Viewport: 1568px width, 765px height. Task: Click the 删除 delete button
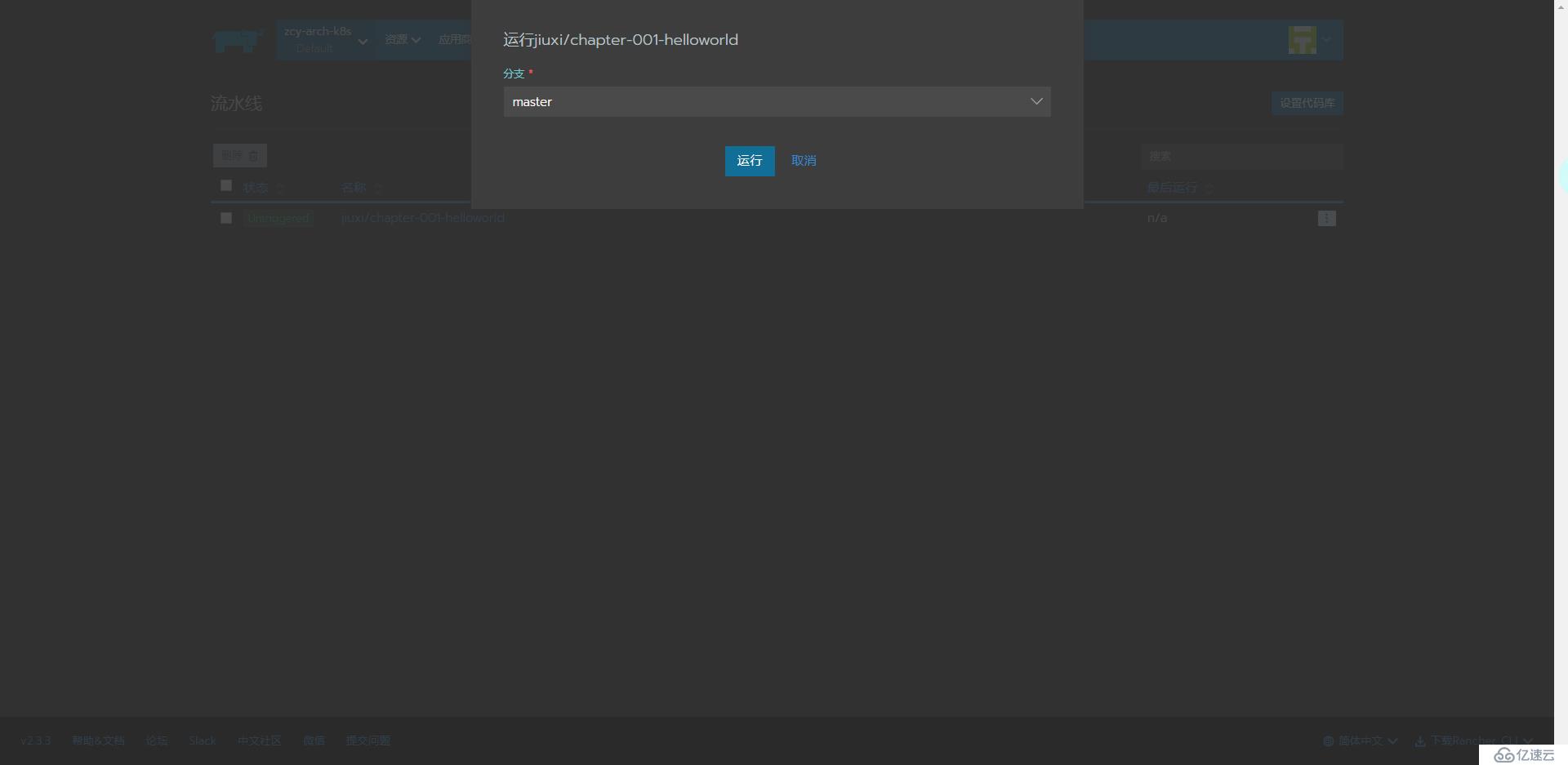tap(239, 155)
